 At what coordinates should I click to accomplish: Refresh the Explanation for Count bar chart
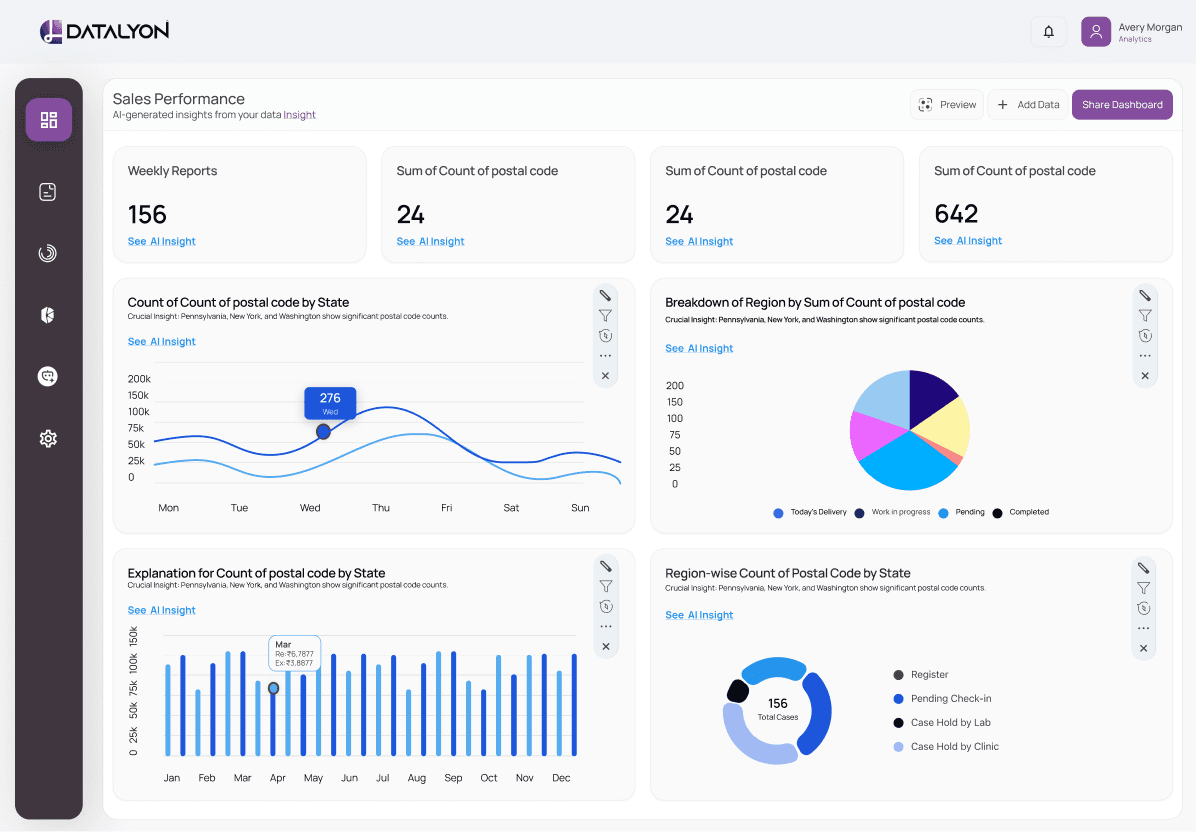pos(606,606)
